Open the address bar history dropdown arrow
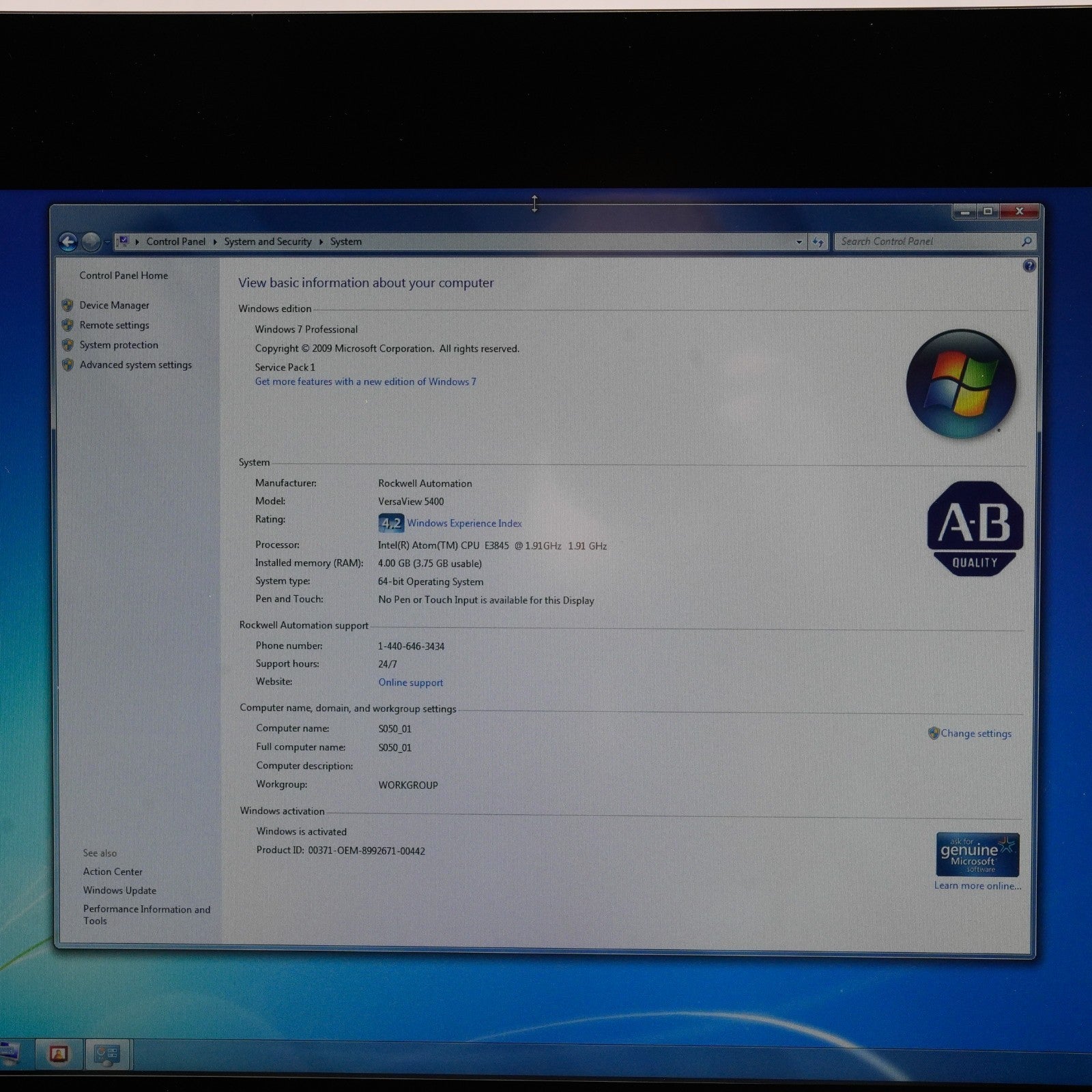 point(799,242)
